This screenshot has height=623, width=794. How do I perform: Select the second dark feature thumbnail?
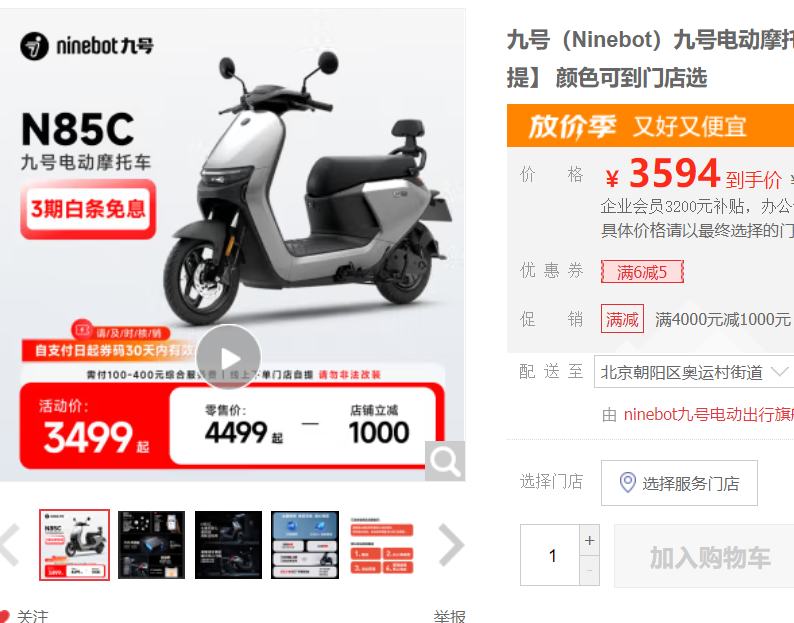[151, 545]
